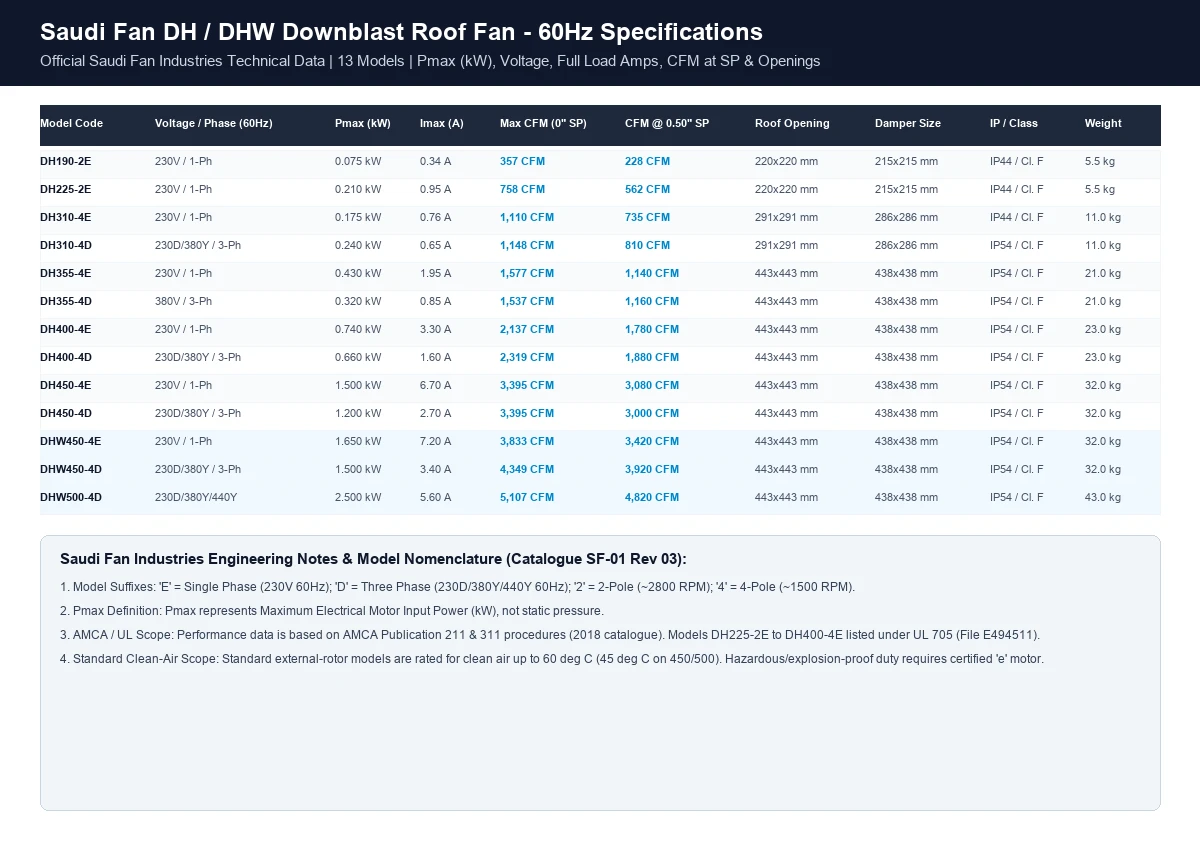Select the DH450-4D model code
The height and width of the screenshot is (850, 1200).
[66, 413]
